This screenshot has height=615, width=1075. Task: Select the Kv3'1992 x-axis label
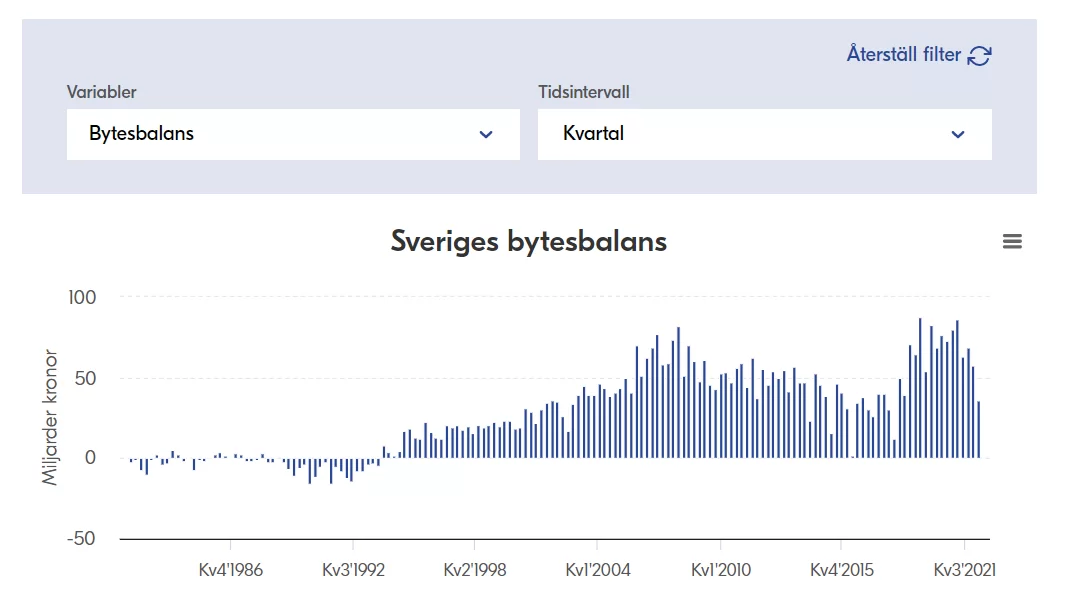click(x=353, y=570)
